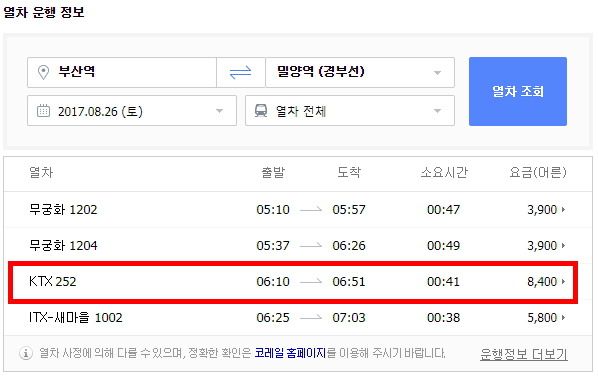The image size is (598, 376).
Task: Click the train icon beside 열차 전체
Action: coord(261,111)
